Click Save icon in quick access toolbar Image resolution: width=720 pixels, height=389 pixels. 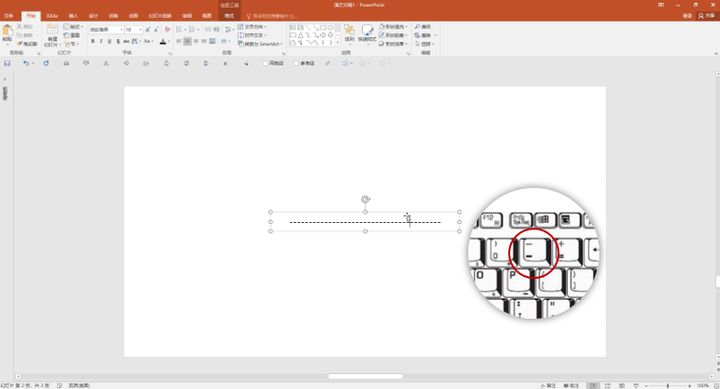[x=7, y=63]
